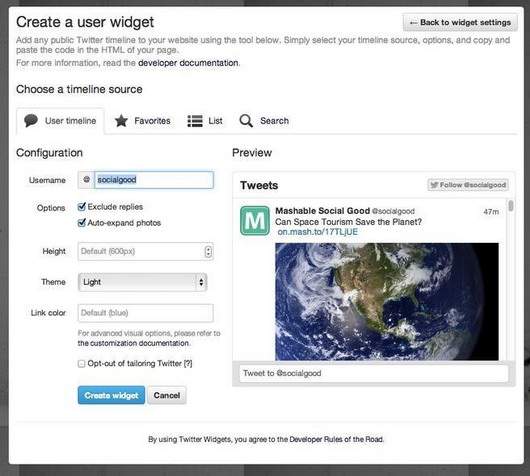530x476 pixels.
Task: Click Follow @socialgood button in preview
Action: pyautogui.click(x=468, y=185)
